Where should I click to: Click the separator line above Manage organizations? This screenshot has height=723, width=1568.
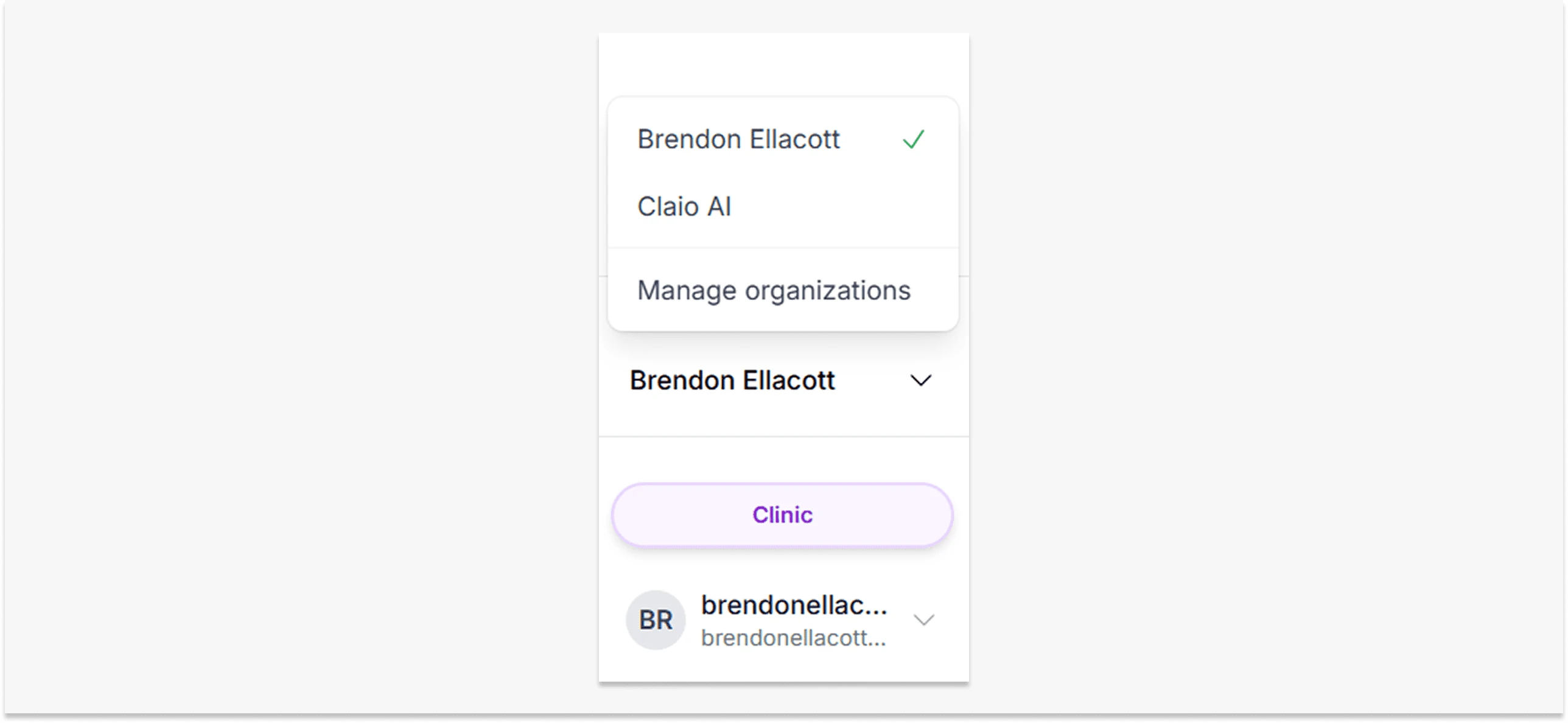(x=783, y=248)
